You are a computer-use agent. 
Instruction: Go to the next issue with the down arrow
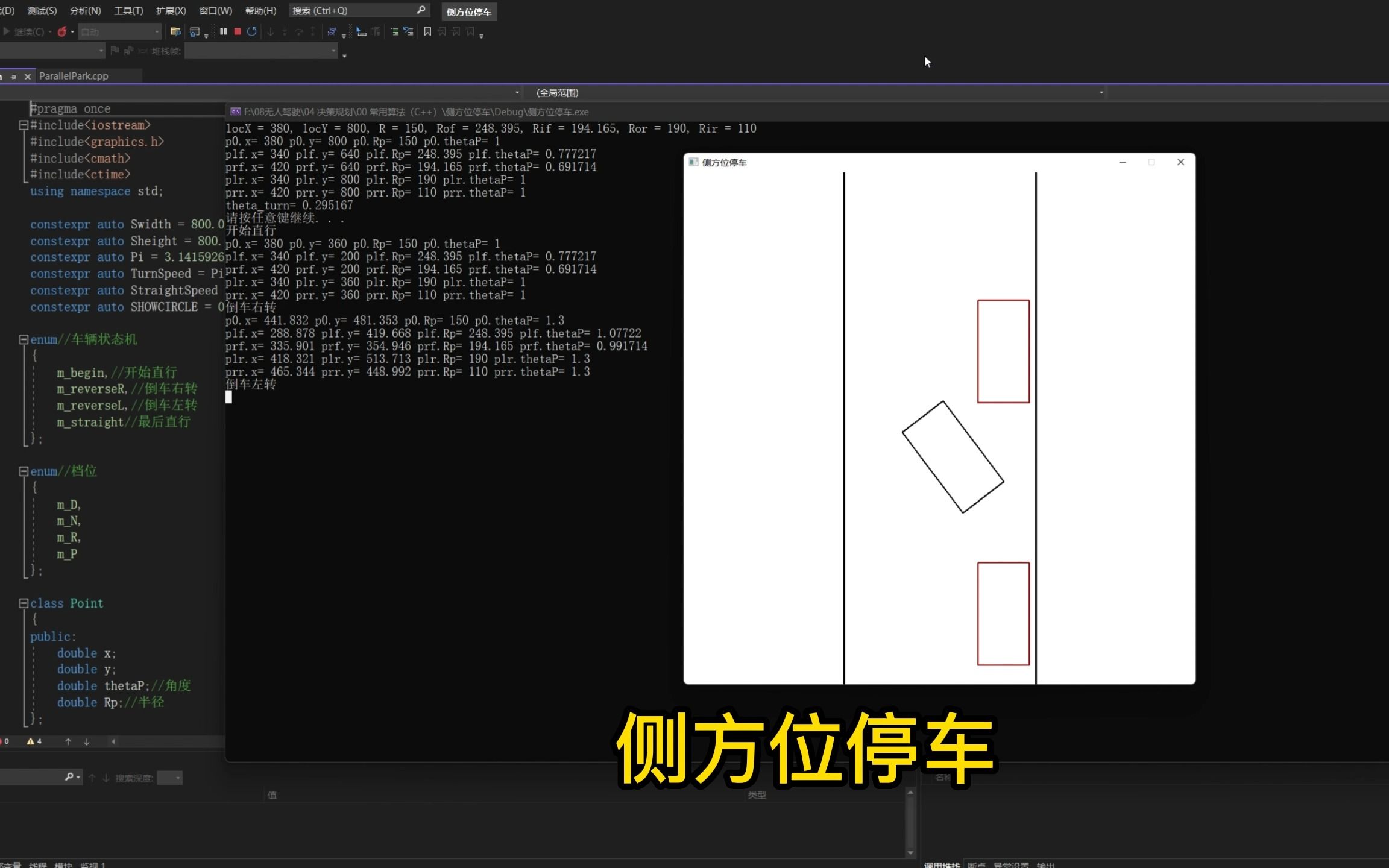coord(87,741)
